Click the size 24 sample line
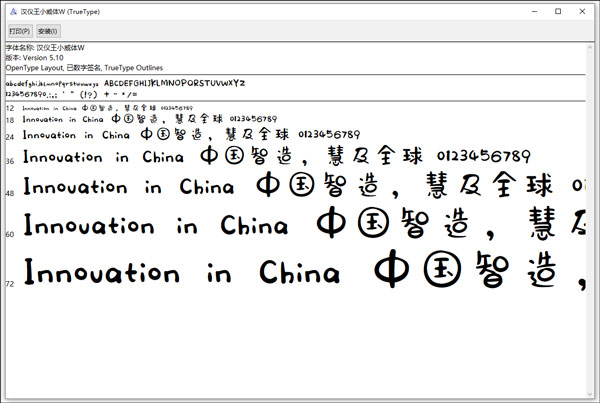Screen dimensions: 600x403 [191, 135]
